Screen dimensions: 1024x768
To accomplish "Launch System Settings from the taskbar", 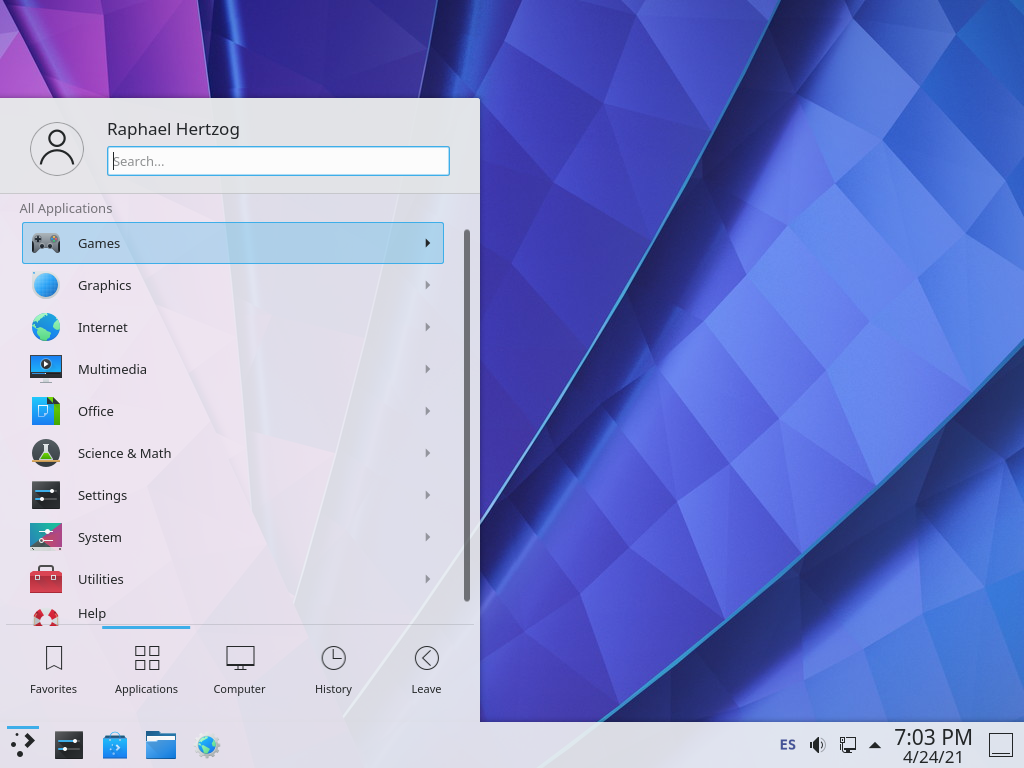I will (68, 745).
